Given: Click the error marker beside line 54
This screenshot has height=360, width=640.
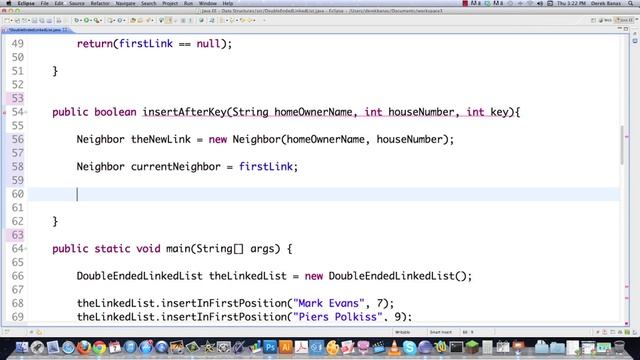Looking at the screenshot, I should point(4,112).
